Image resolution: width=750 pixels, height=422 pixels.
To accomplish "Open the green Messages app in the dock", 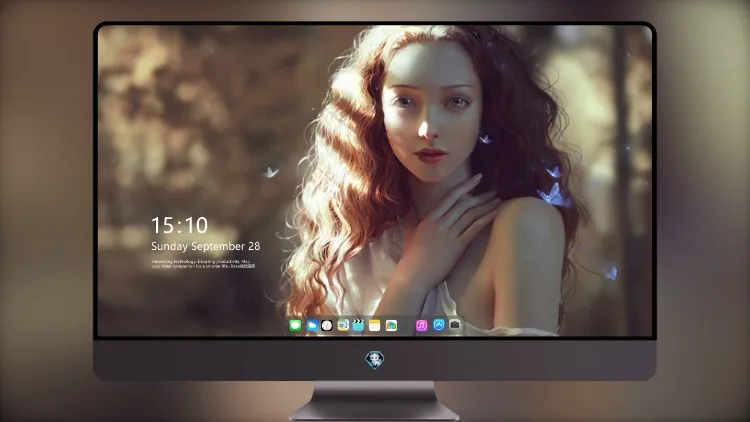I will [295, 326].
